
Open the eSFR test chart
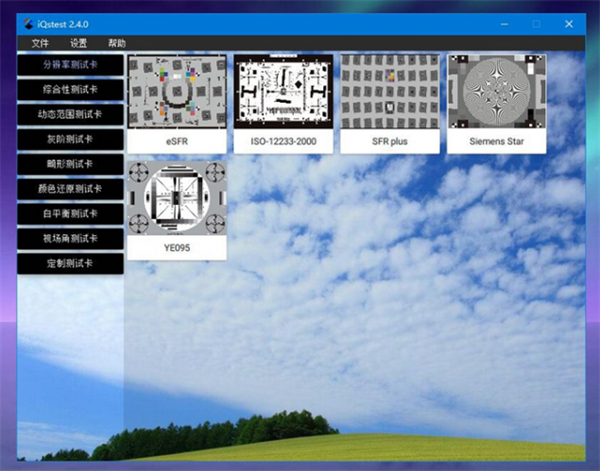pyautogui.click(x=177, y=102)
